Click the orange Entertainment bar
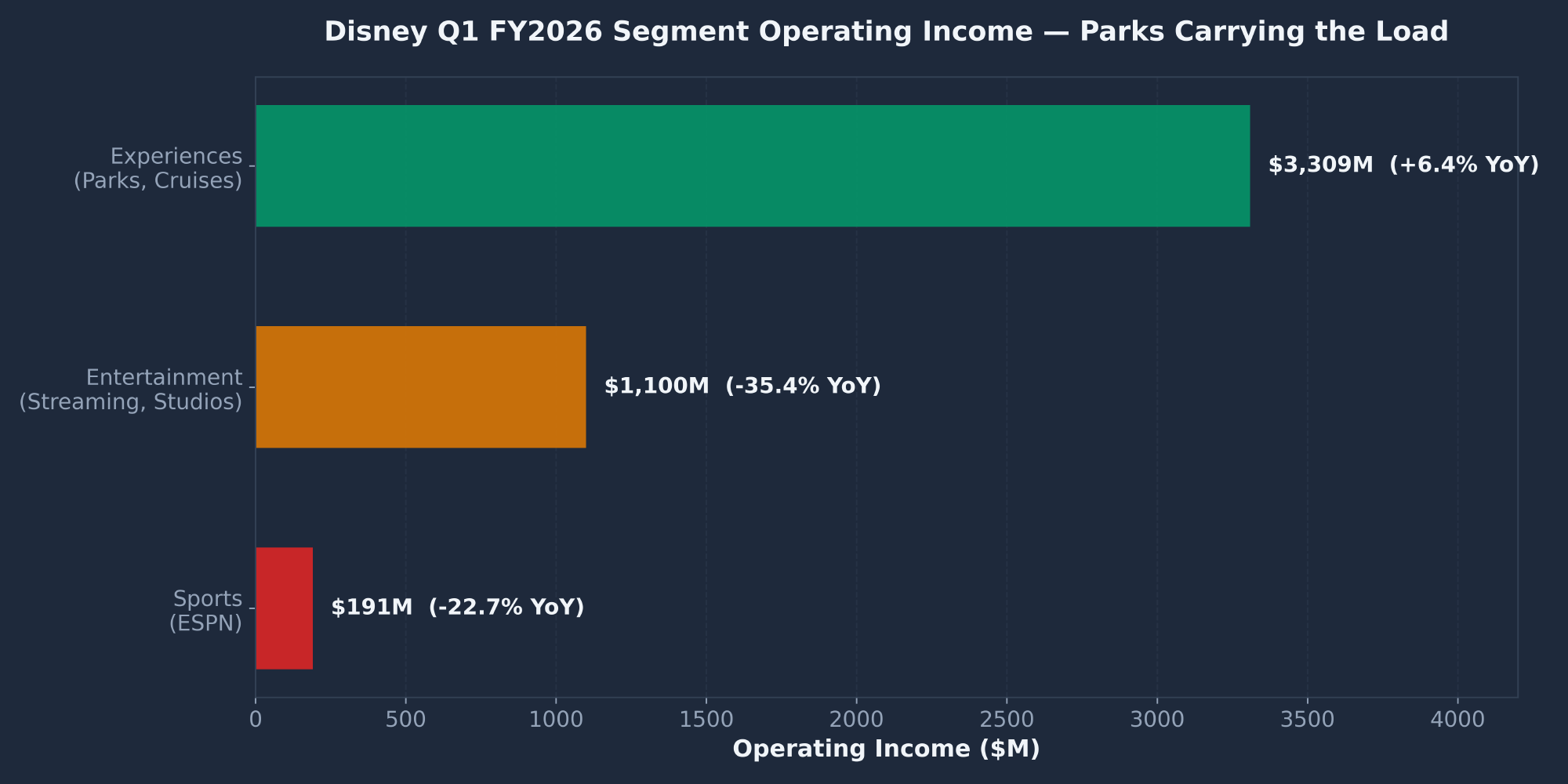Image resolution: width=1568 pixels, height=784 pixels. click(x=419, y=387)
